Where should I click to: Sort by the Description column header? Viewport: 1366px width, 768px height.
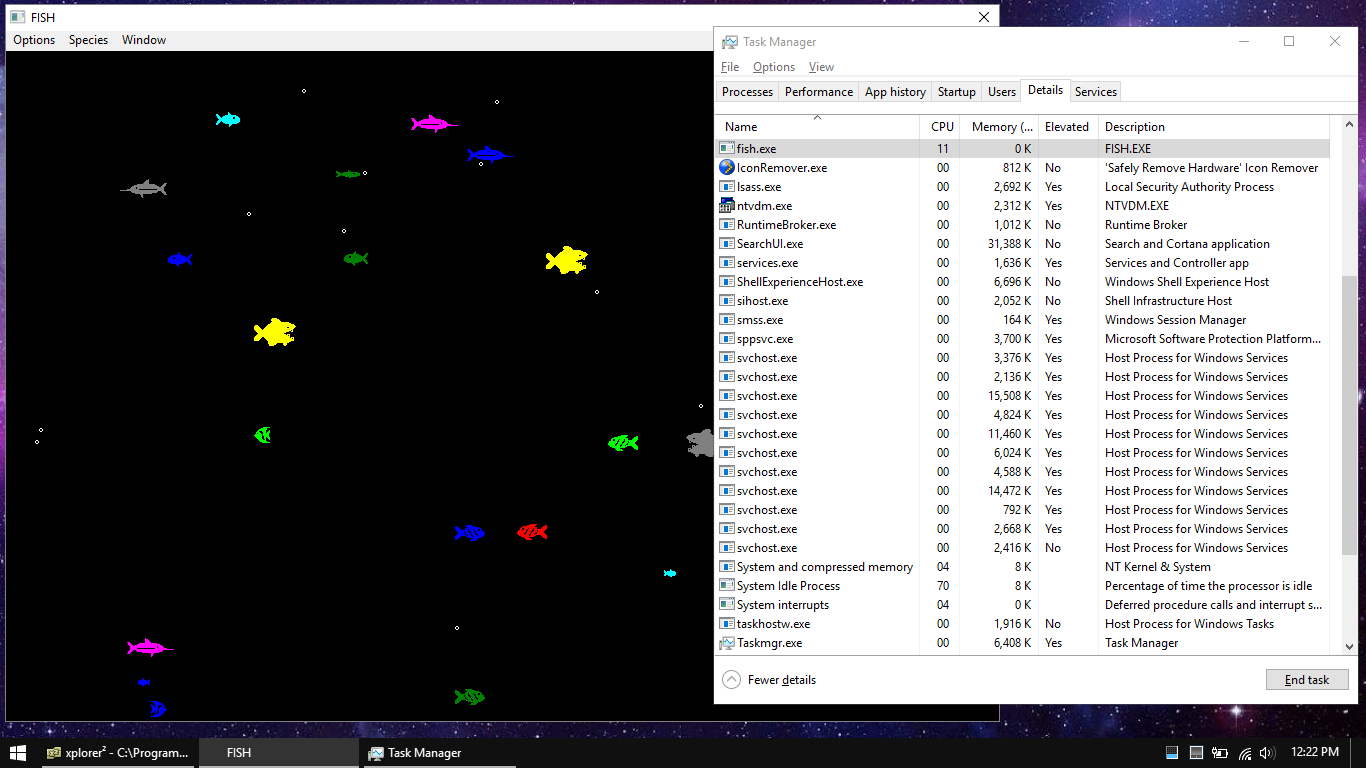1214,127
